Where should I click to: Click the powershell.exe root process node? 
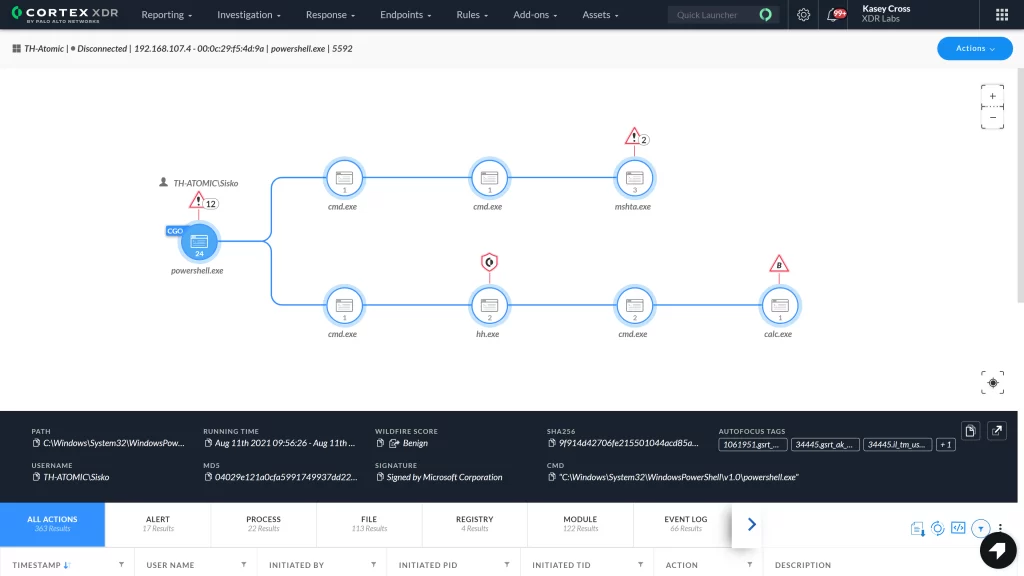(198, 241)
